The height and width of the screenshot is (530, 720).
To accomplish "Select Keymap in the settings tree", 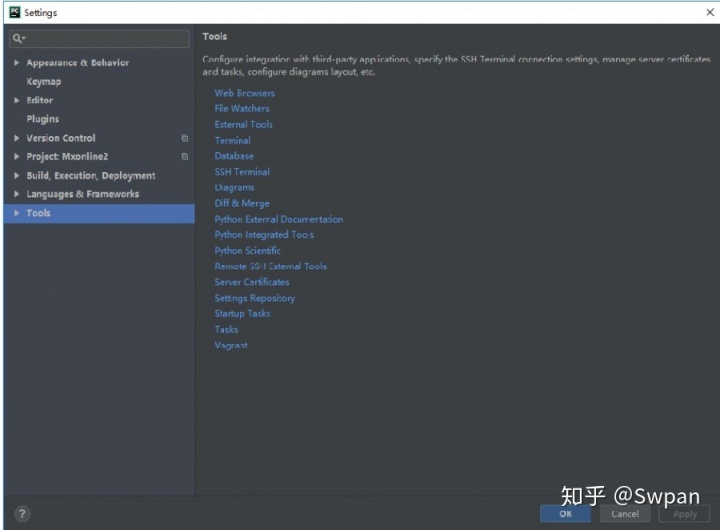I will pos(43,82).
